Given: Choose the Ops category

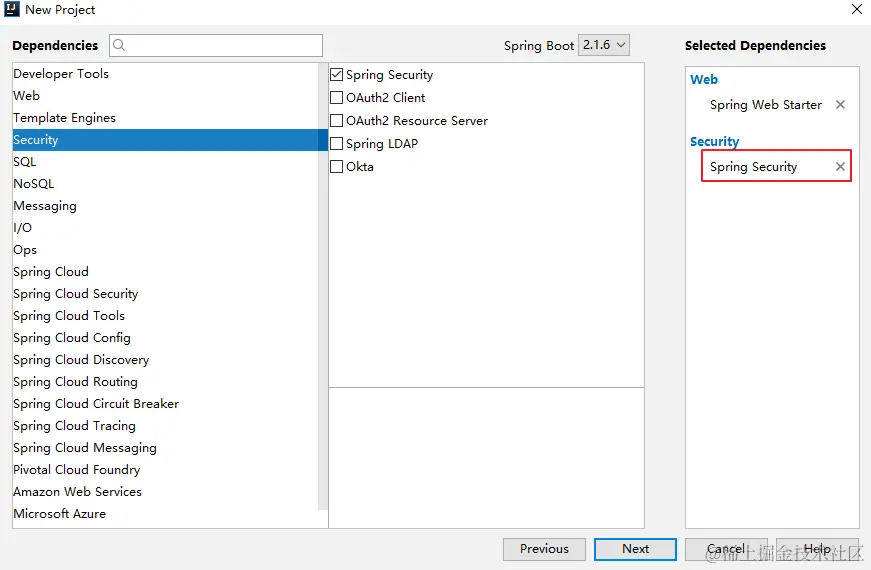Looking at the screenshot, I should pyautogui.click(x=166, y=250).
